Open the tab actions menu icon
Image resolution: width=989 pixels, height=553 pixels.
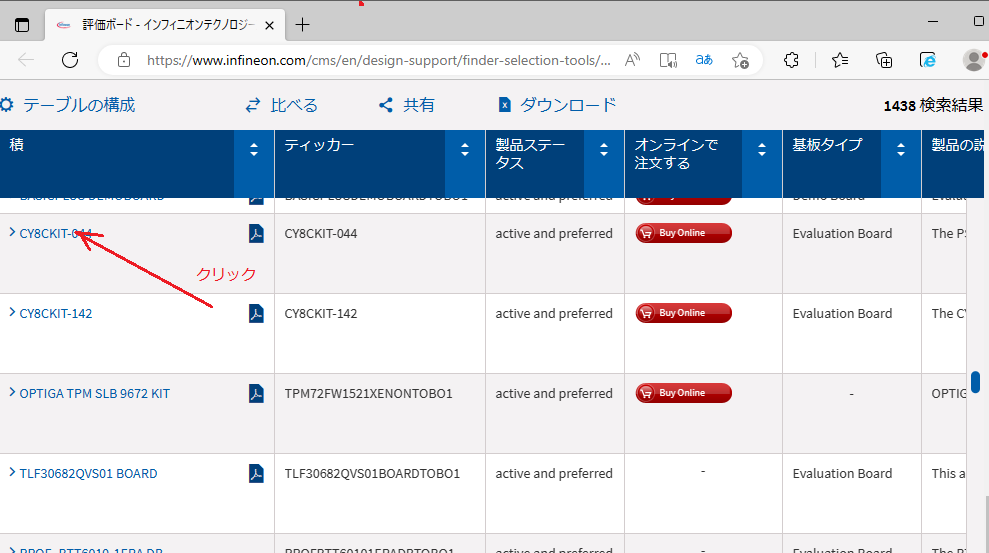point(21,25)
